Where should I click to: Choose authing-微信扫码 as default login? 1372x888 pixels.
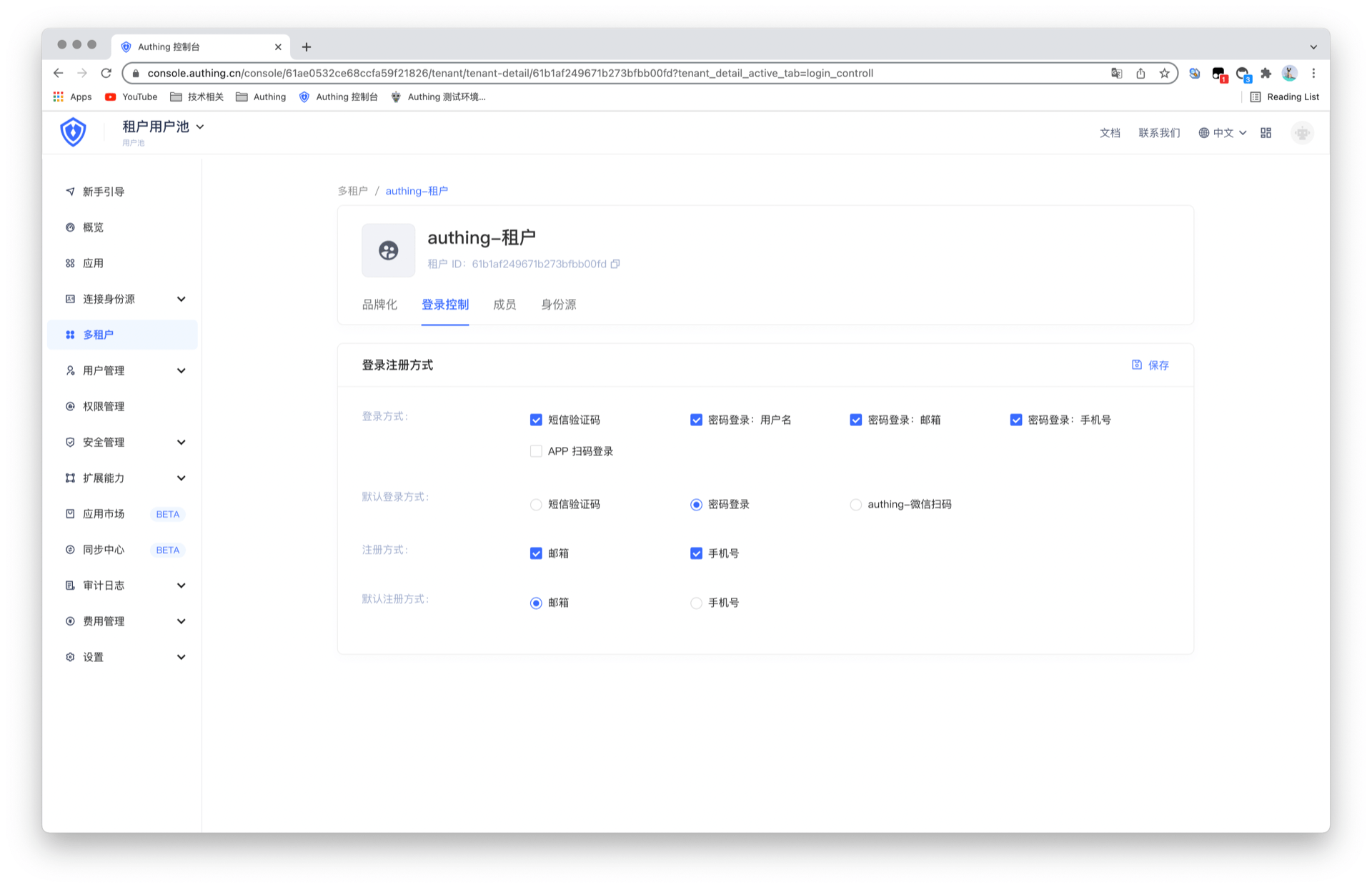tap(855, 505)
